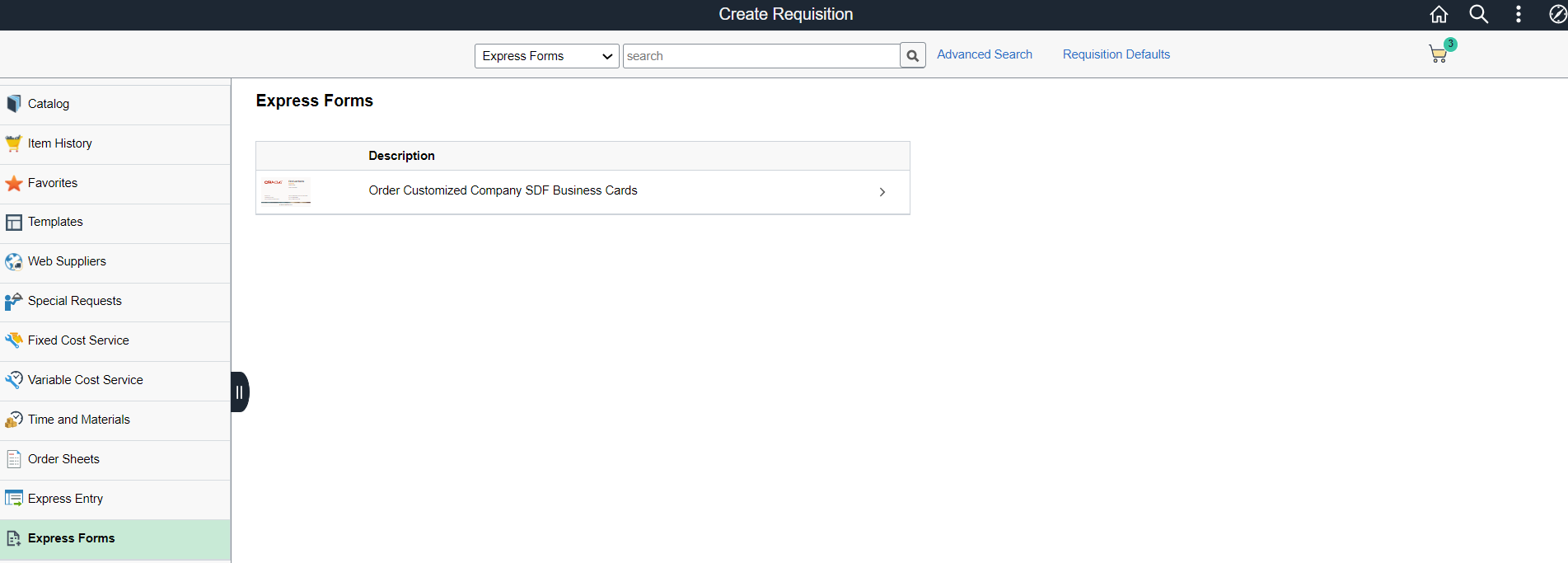Click the Time and Materials icon

pos(14,420)
